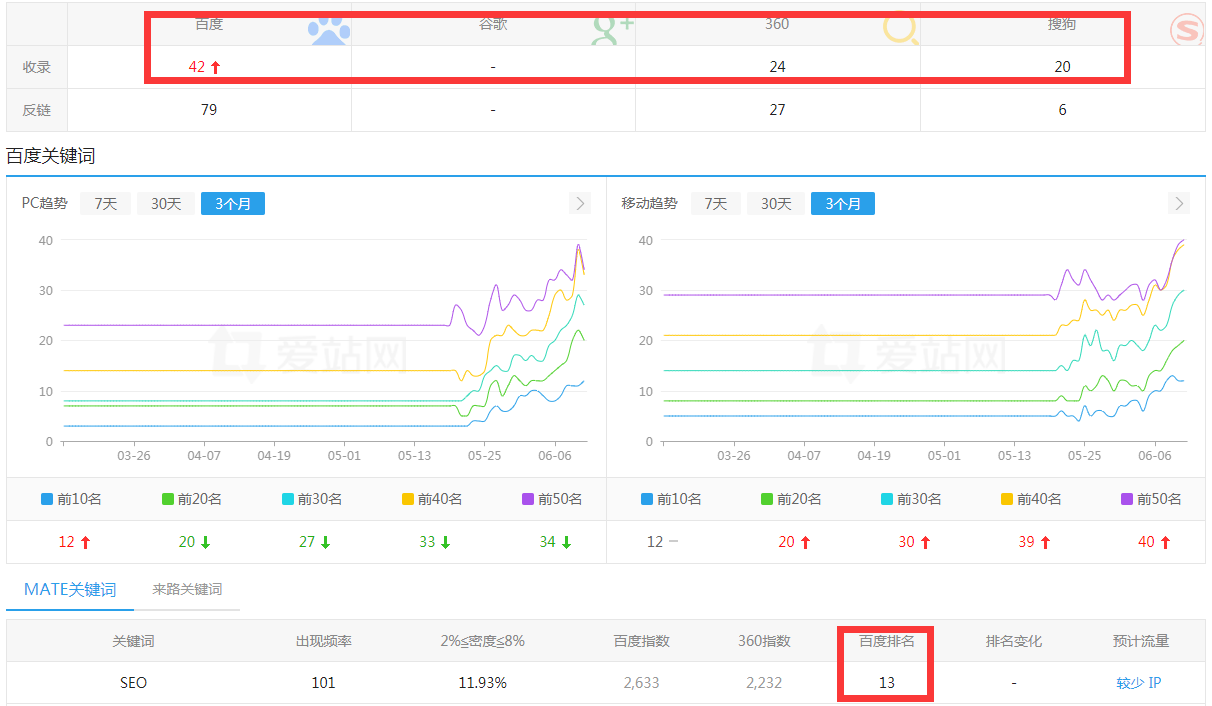
Task: Toggle 前10名 legend in mobile chart
Action: pos(672,499)
